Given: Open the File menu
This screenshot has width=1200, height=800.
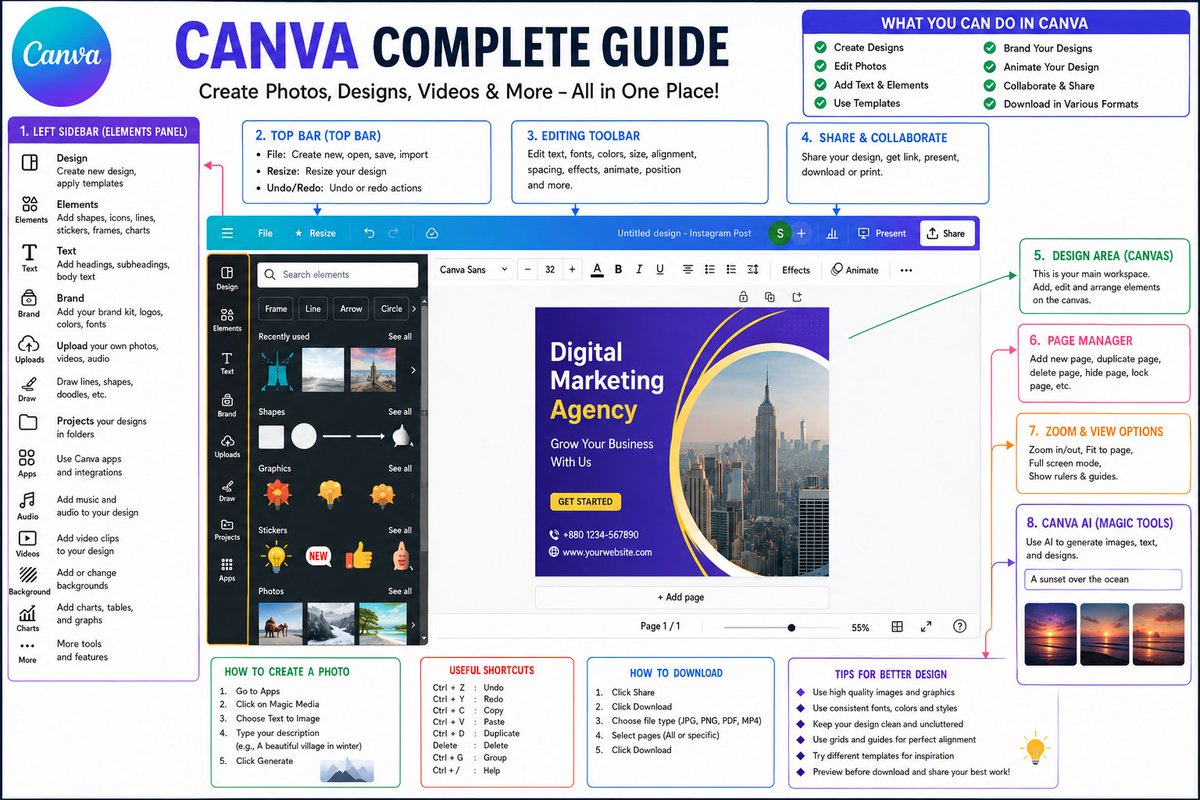Looking at the screenshot, I should point(265,233).
